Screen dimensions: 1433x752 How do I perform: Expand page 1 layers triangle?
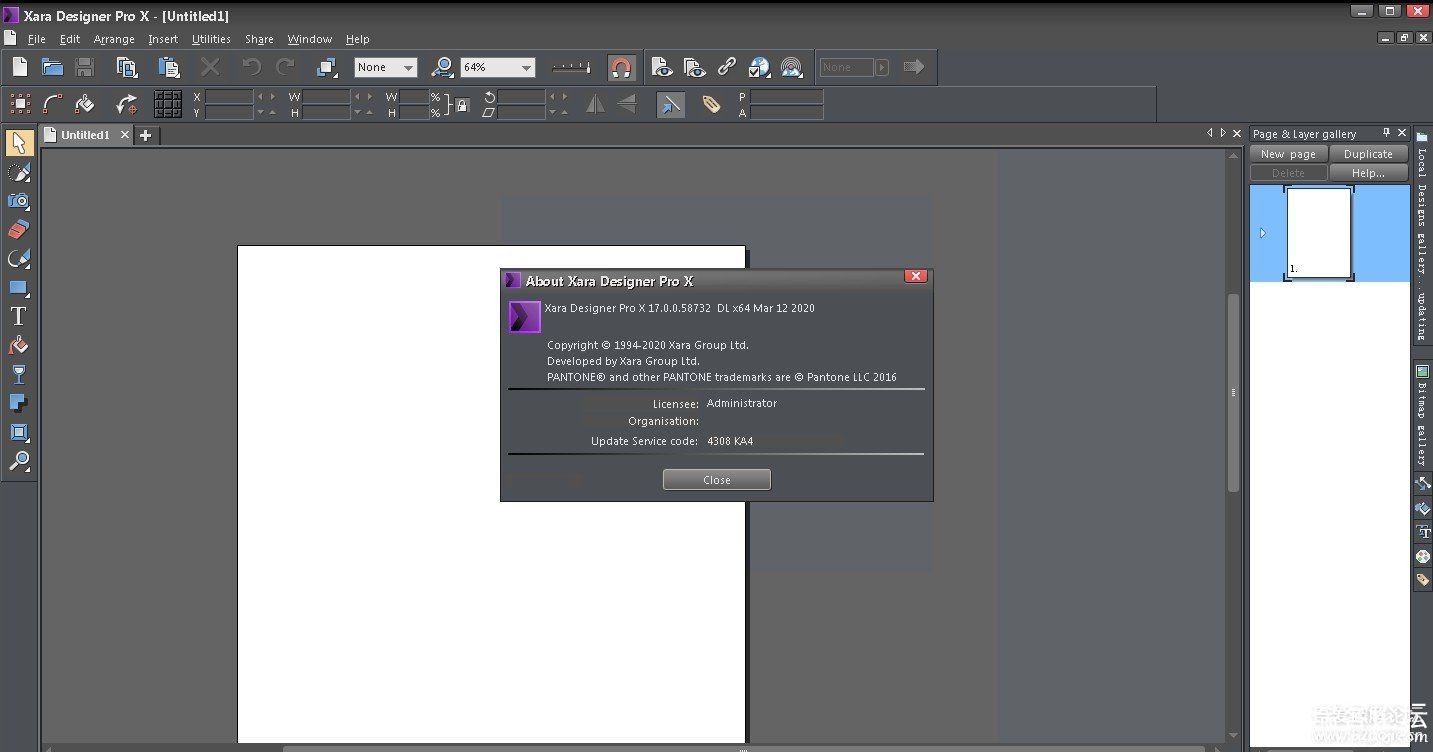point(1263,233)
